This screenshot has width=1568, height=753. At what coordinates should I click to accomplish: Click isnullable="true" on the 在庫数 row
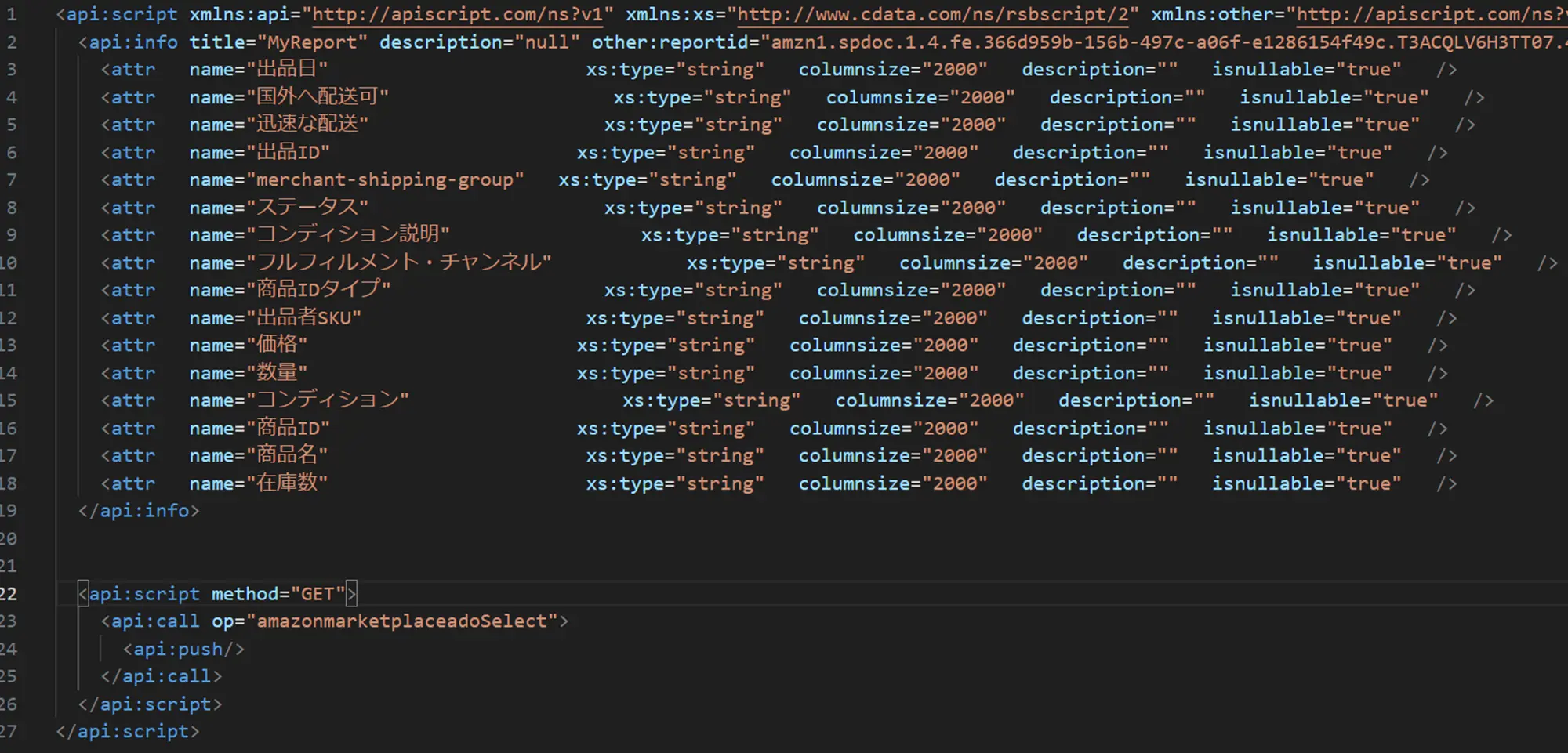[x=1307, y=483]
